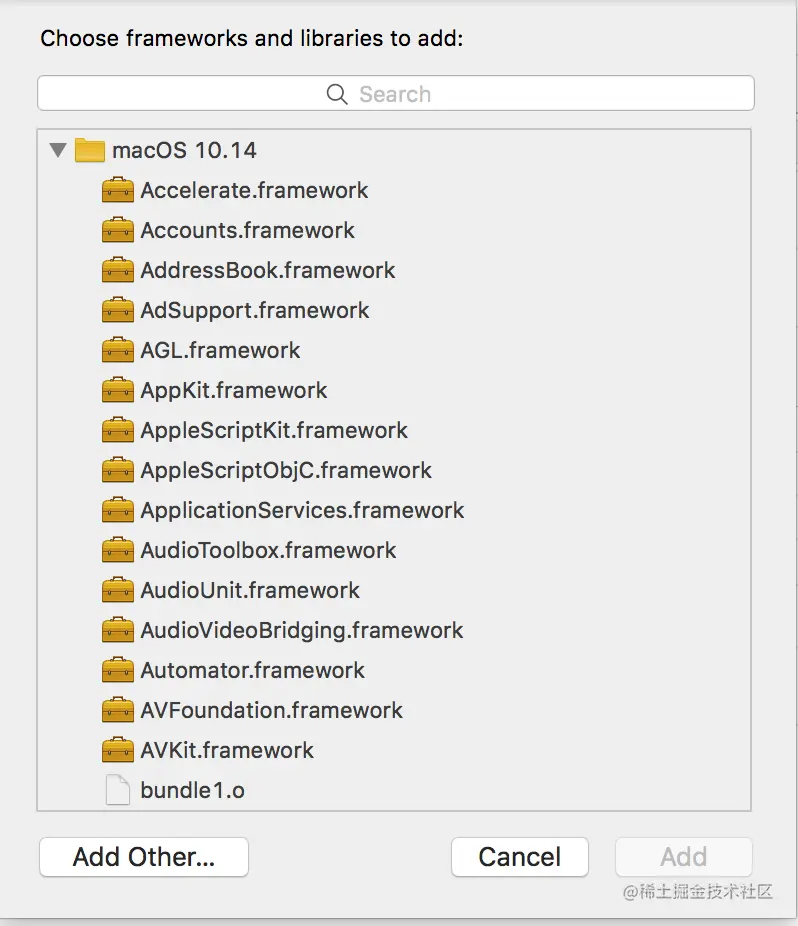The width and height of the screenshot is (798, 926).
Task: Click the AdSupport.framework toolbox icon
Action: (x=118, y=310)
